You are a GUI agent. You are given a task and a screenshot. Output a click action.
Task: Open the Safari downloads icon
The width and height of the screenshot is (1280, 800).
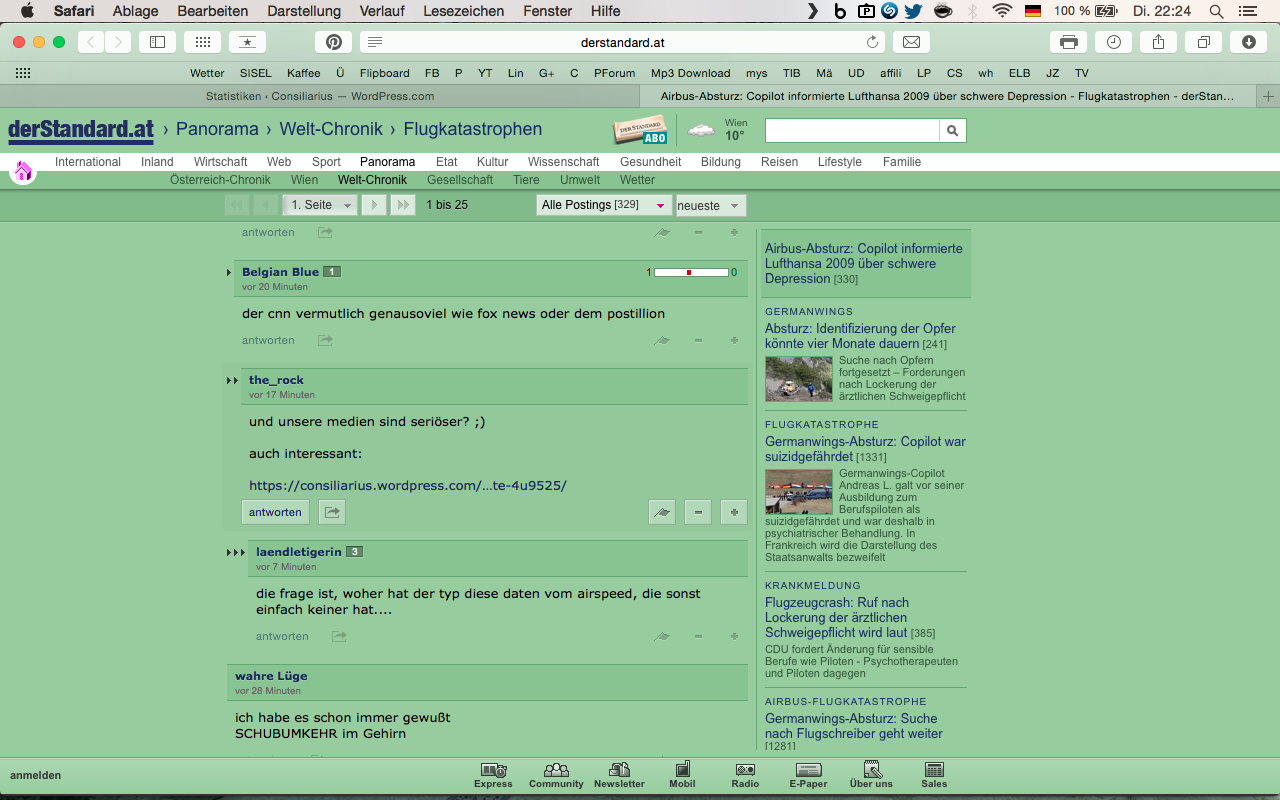(1248, 42)
